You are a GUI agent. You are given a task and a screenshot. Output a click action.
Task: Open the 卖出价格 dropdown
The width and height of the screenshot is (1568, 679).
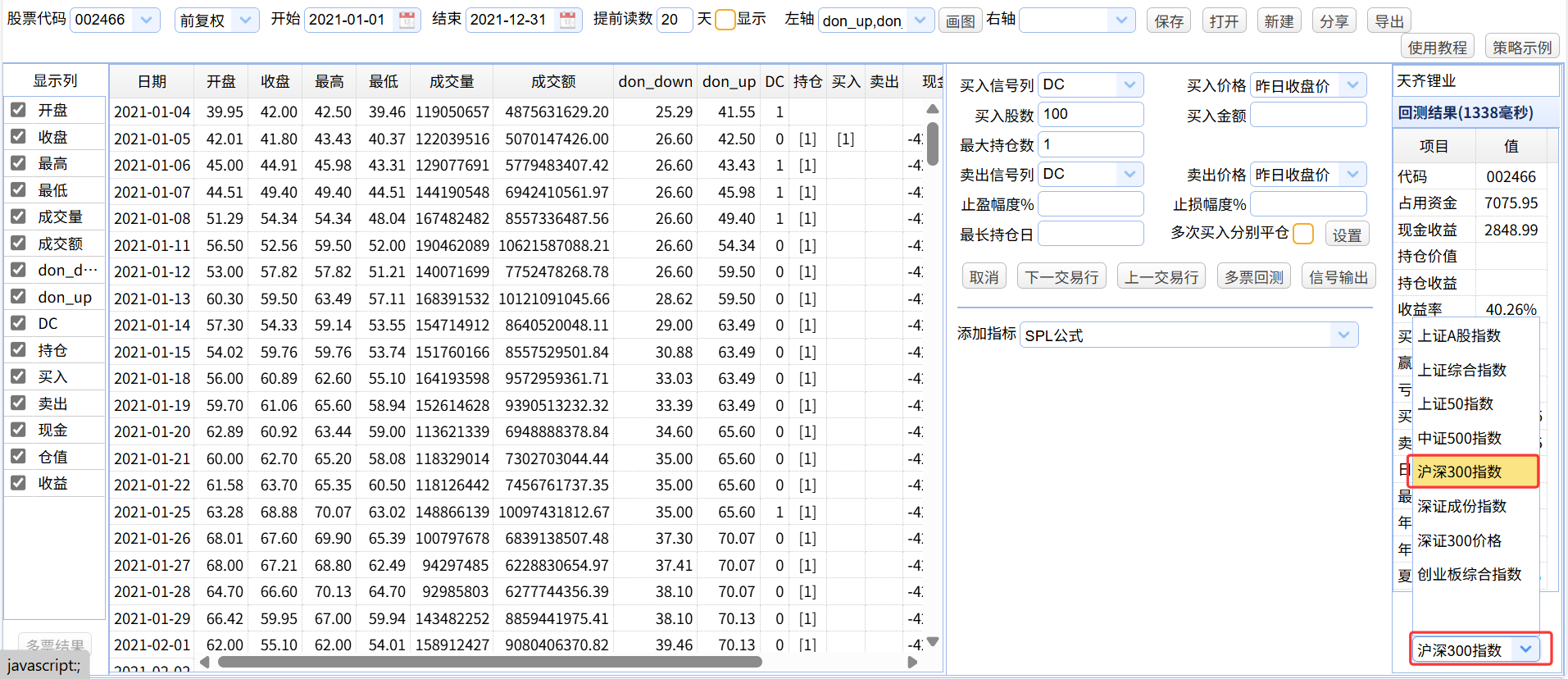pyautogui.click(x=1352, y=174)
